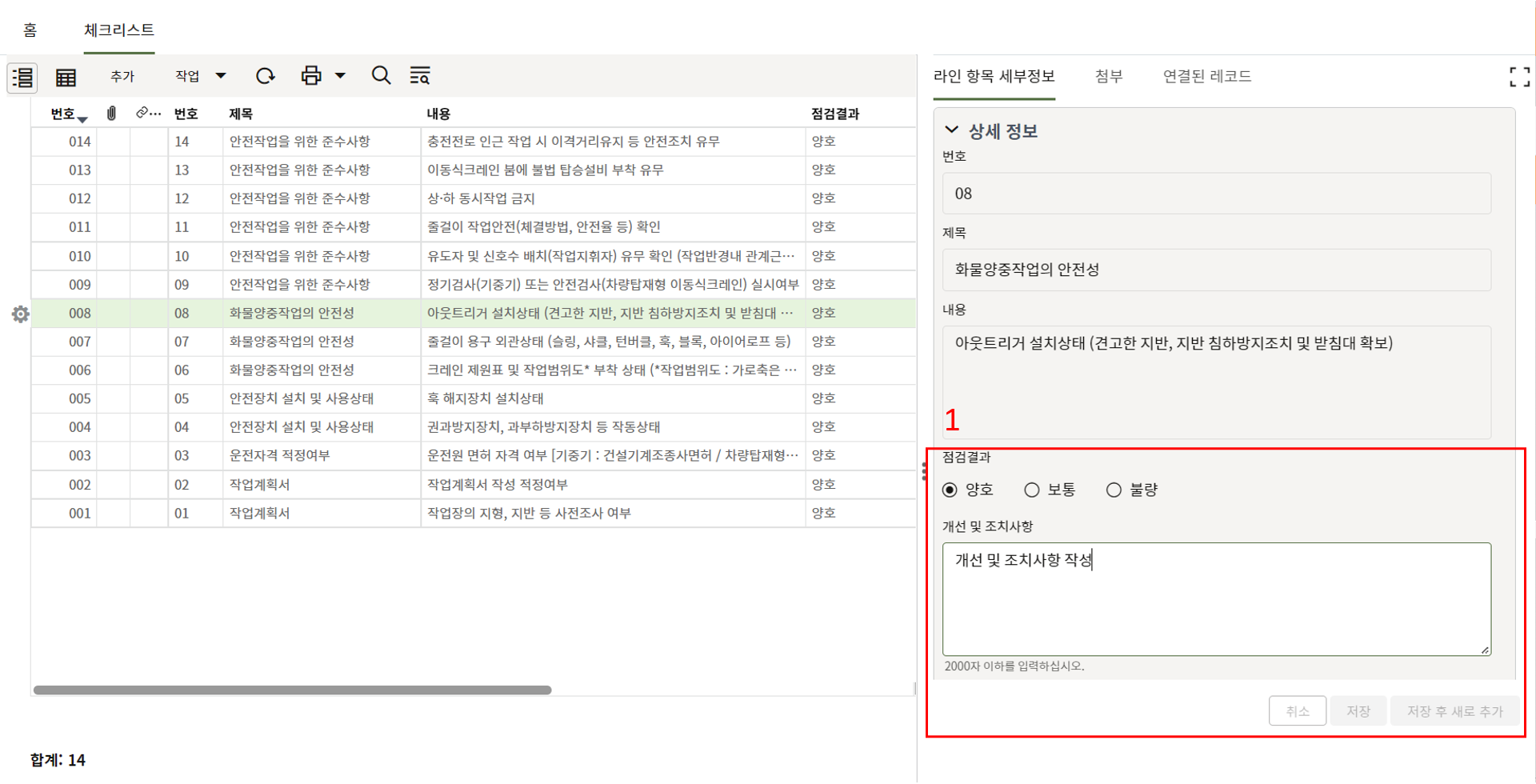The width and height of the screenshot is (1536, 784).
Task: Switch to table grid view icon
Action: click(x=66, y=78)
